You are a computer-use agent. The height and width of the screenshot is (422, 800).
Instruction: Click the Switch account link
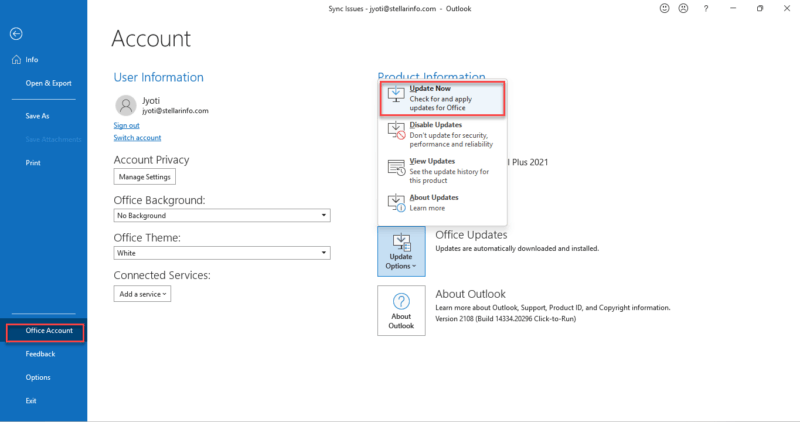[x=137, y=138]
